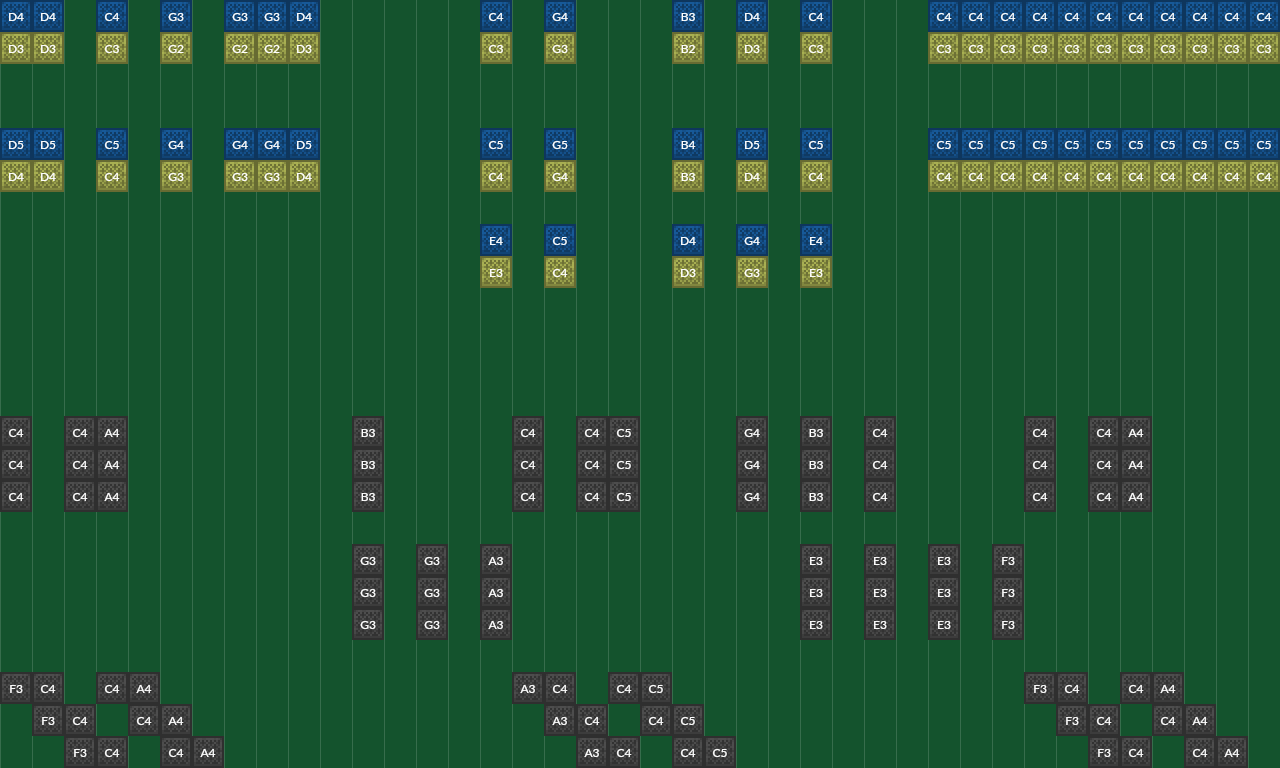The image size is (1280, 768).
Task: Select the leftmost blue D4 in top row
Action: (x=16, y=16)
